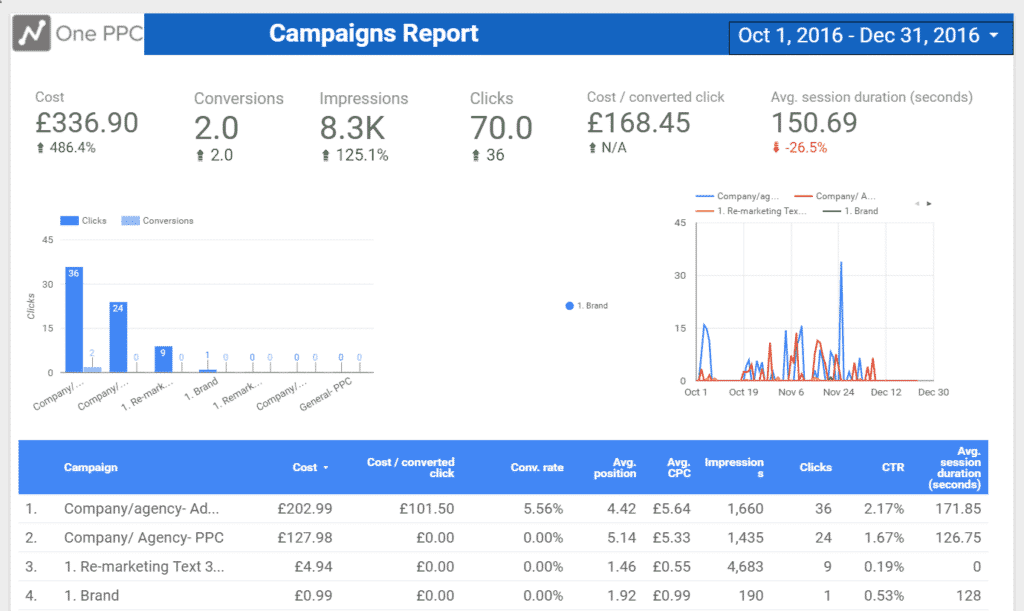Go to previous legend page arrow

[x=917, y=203]
